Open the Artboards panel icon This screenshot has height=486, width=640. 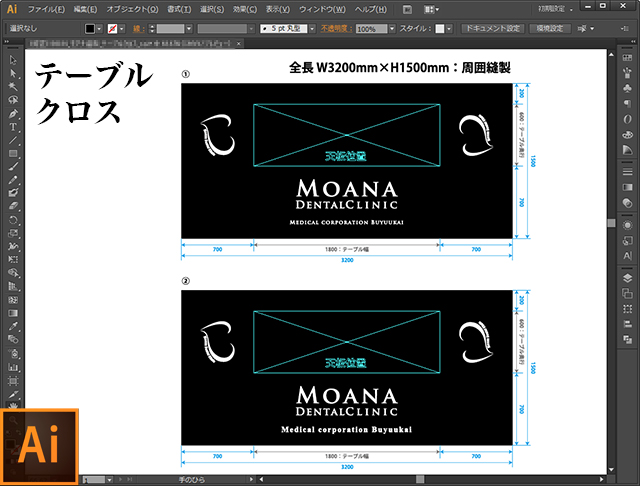coord(627,293)
